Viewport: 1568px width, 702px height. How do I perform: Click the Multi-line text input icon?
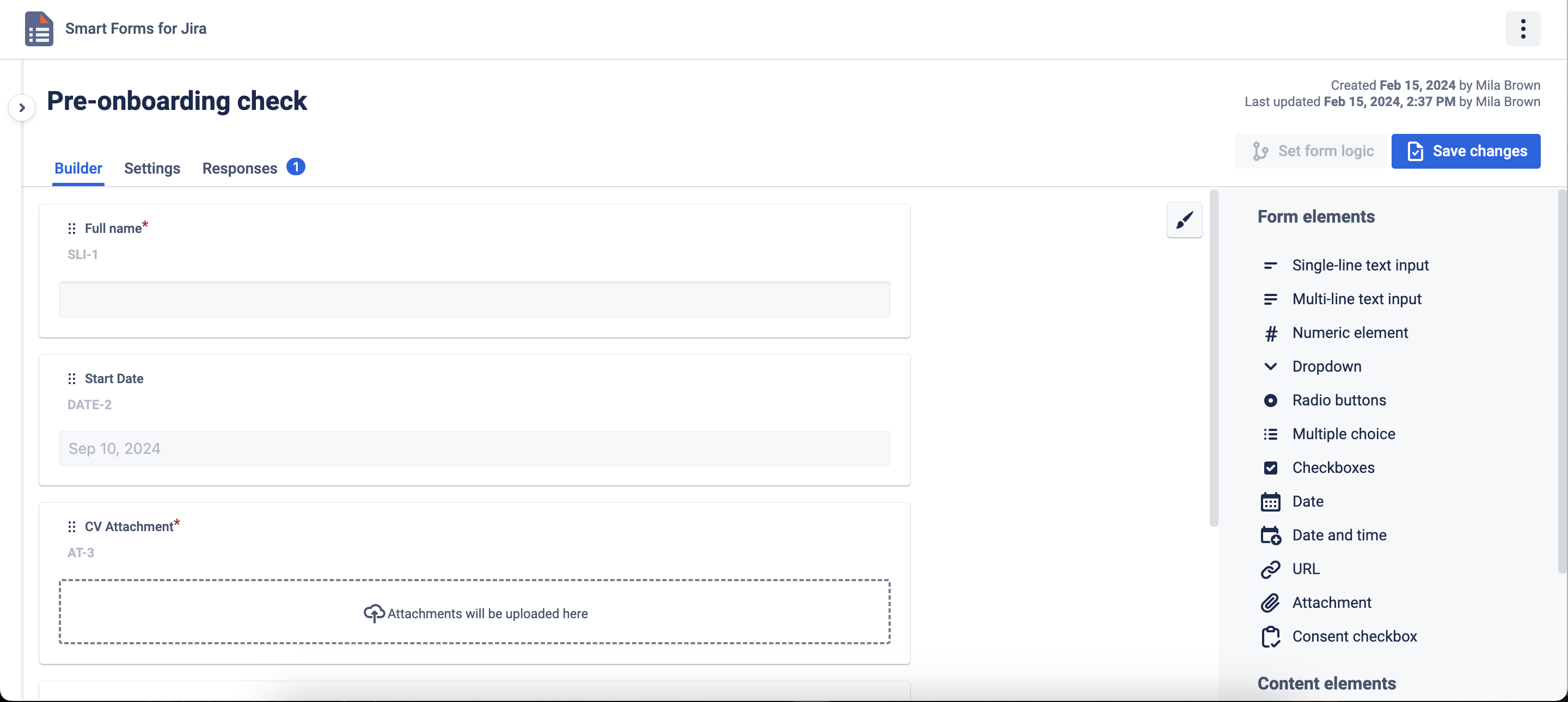(x=1270, y=299)
